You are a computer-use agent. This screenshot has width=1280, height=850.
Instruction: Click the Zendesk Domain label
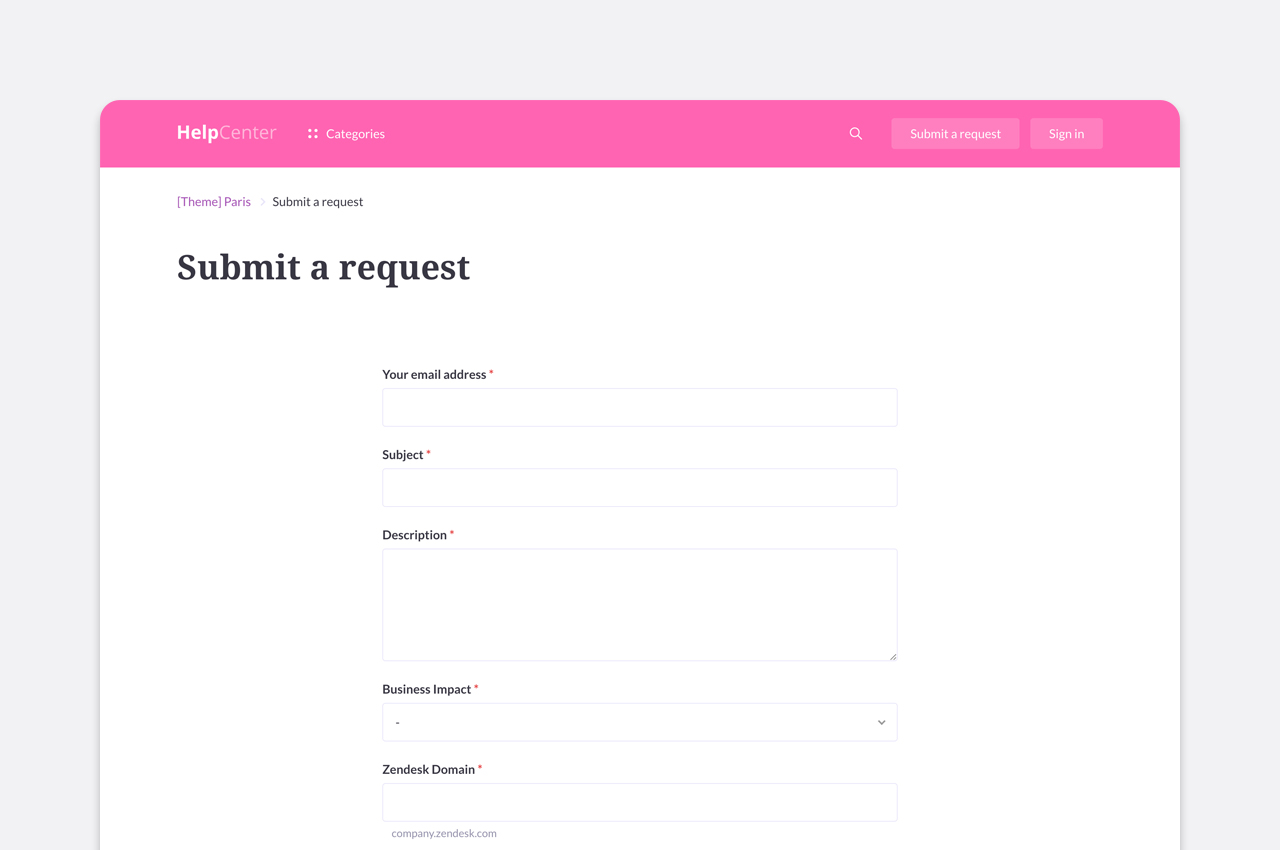click(x=428, y=770)
